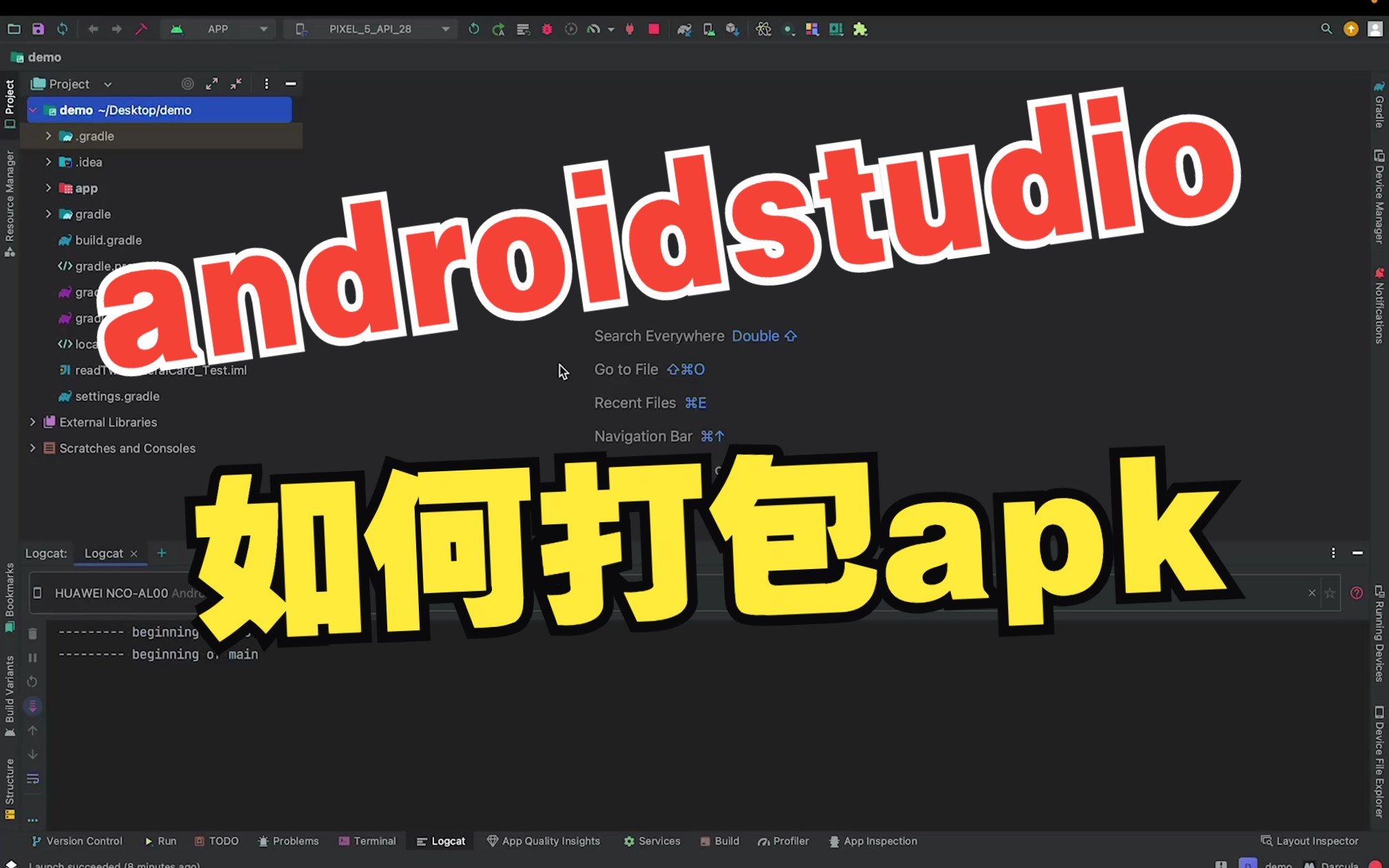Screen dimensions: 1389x868
Task: Restart Logcat
Action: [x=32, y=682]
